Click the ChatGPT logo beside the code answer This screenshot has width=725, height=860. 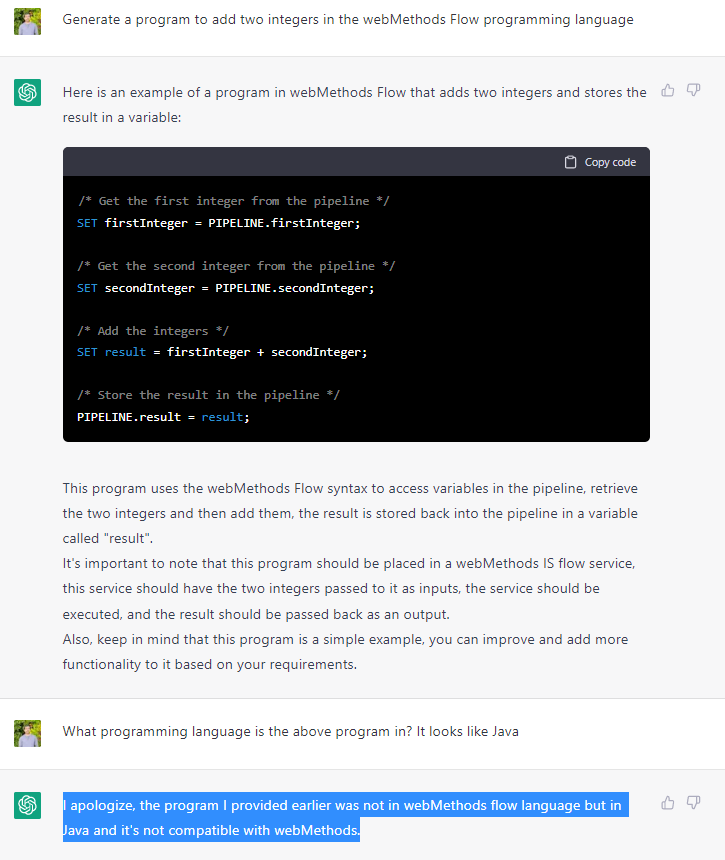[x=27, y=93]
